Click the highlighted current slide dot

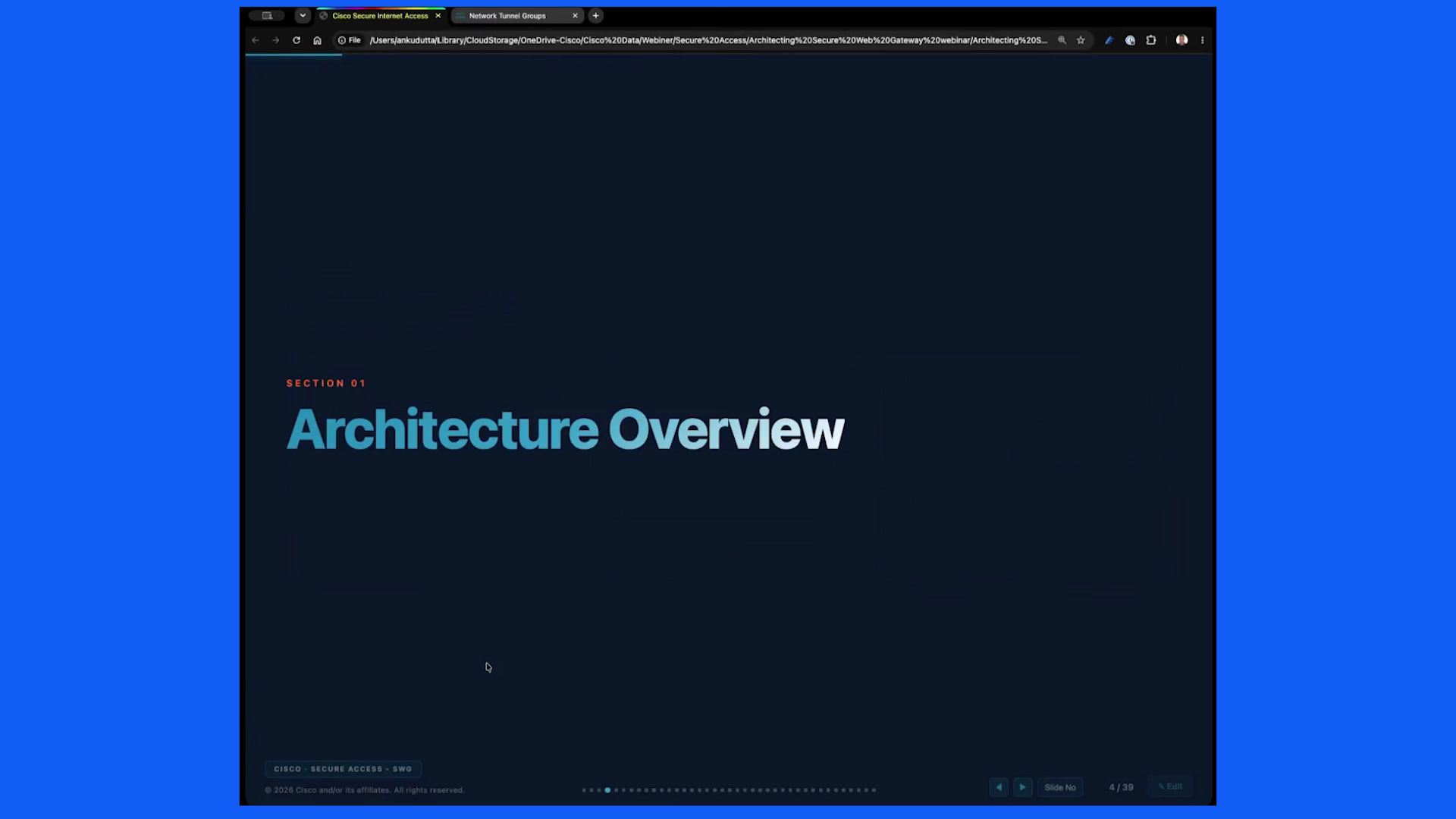[x=607, y=790]
